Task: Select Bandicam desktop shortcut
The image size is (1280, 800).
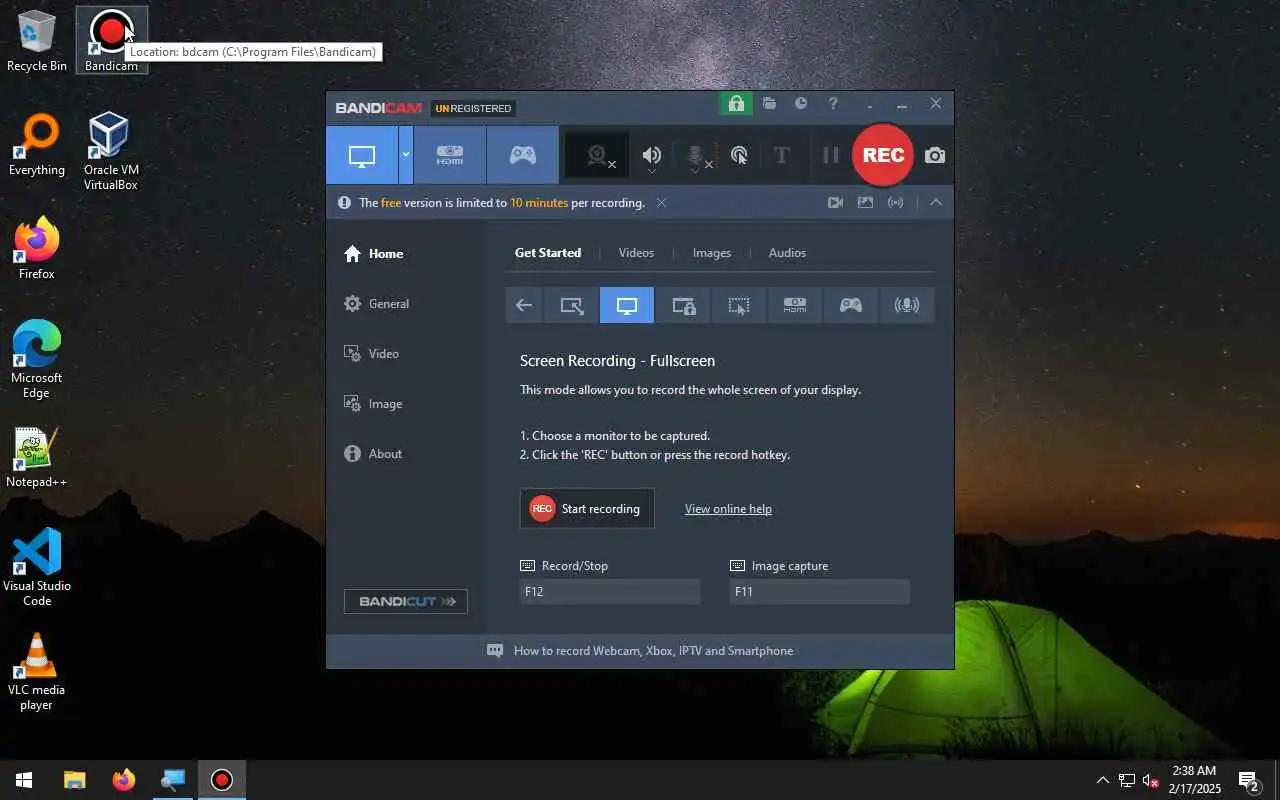Action: click(111, 40)
